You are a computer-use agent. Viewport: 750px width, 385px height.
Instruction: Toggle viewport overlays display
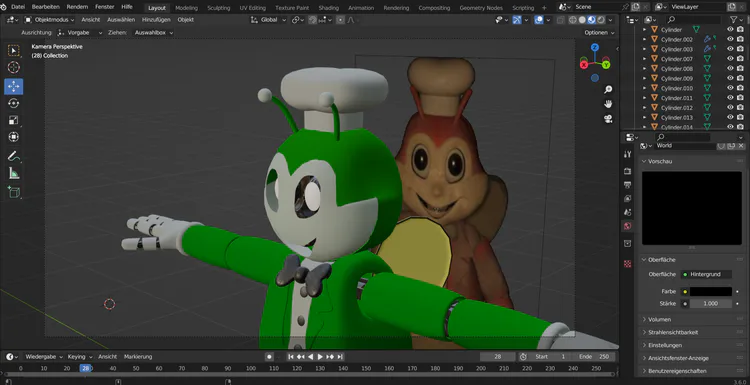tap(539, 20)
